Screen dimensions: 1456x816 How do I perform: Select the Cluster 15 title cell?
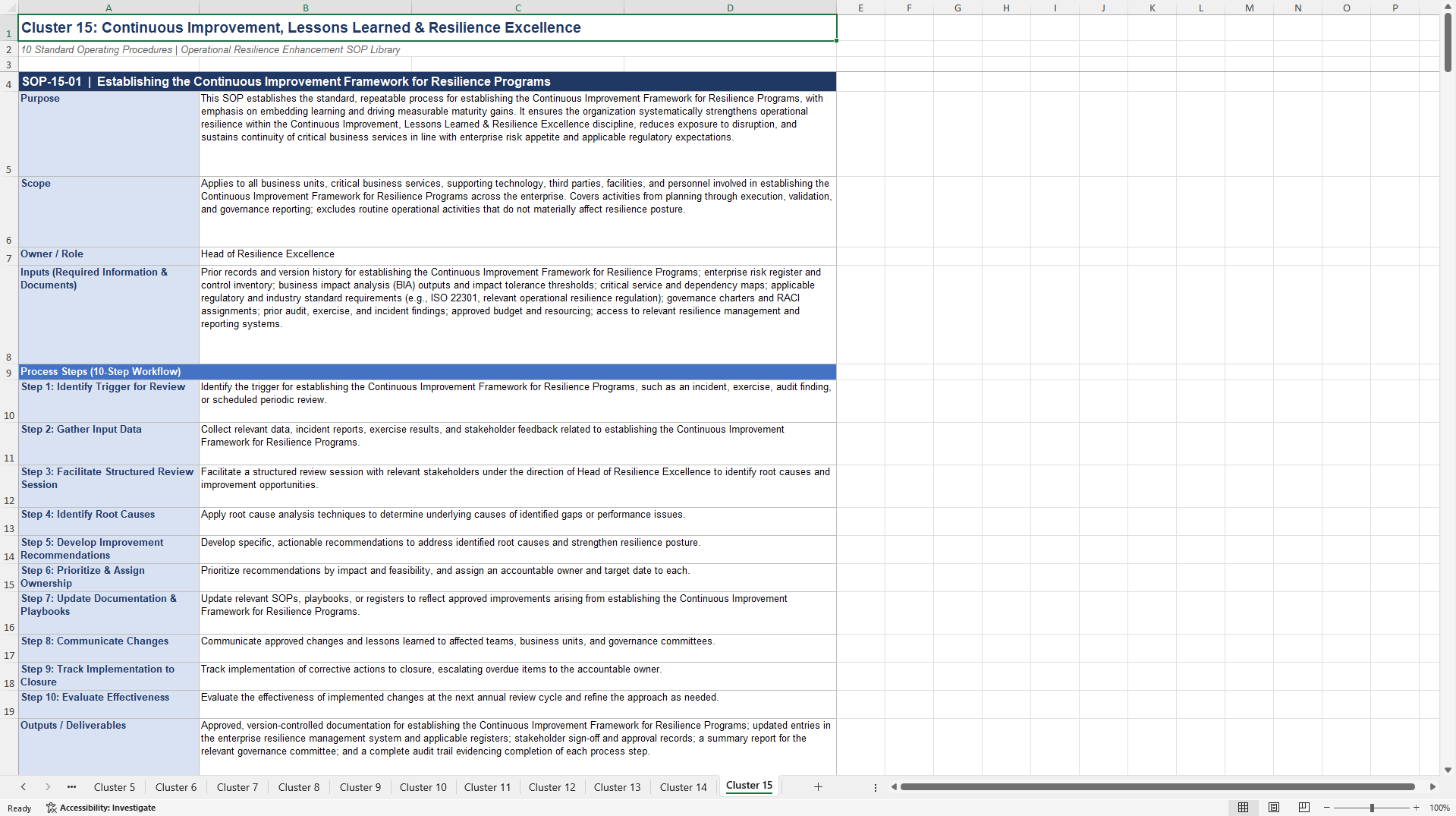427,27
